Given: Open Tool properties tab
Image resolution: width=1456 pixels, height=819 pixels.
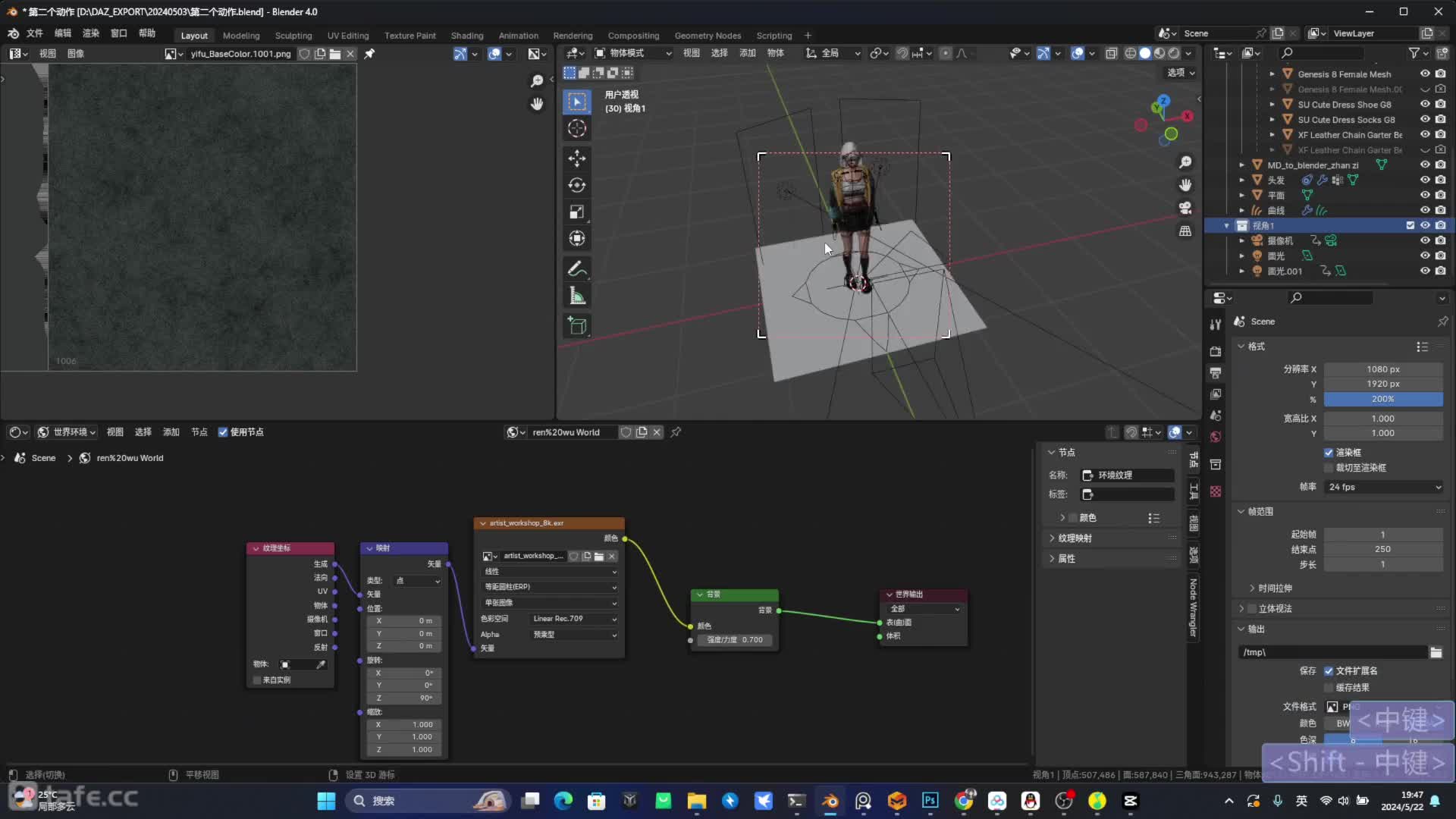Looking at the screenshot, I should [x=1216, y=325].
